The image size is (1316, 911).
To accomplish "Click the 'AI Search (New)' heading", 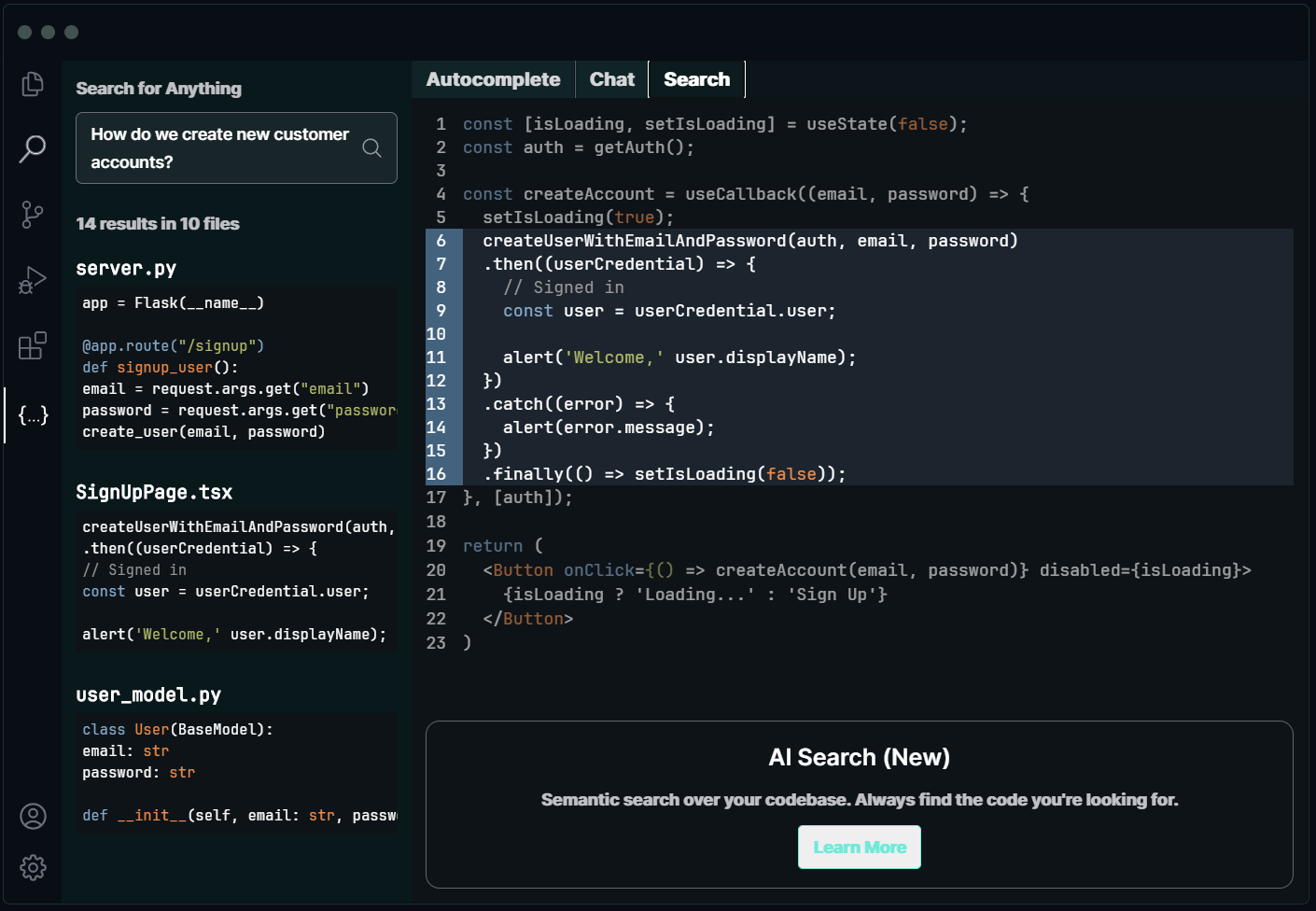I will pyautogui.click(x=860, y=757).
